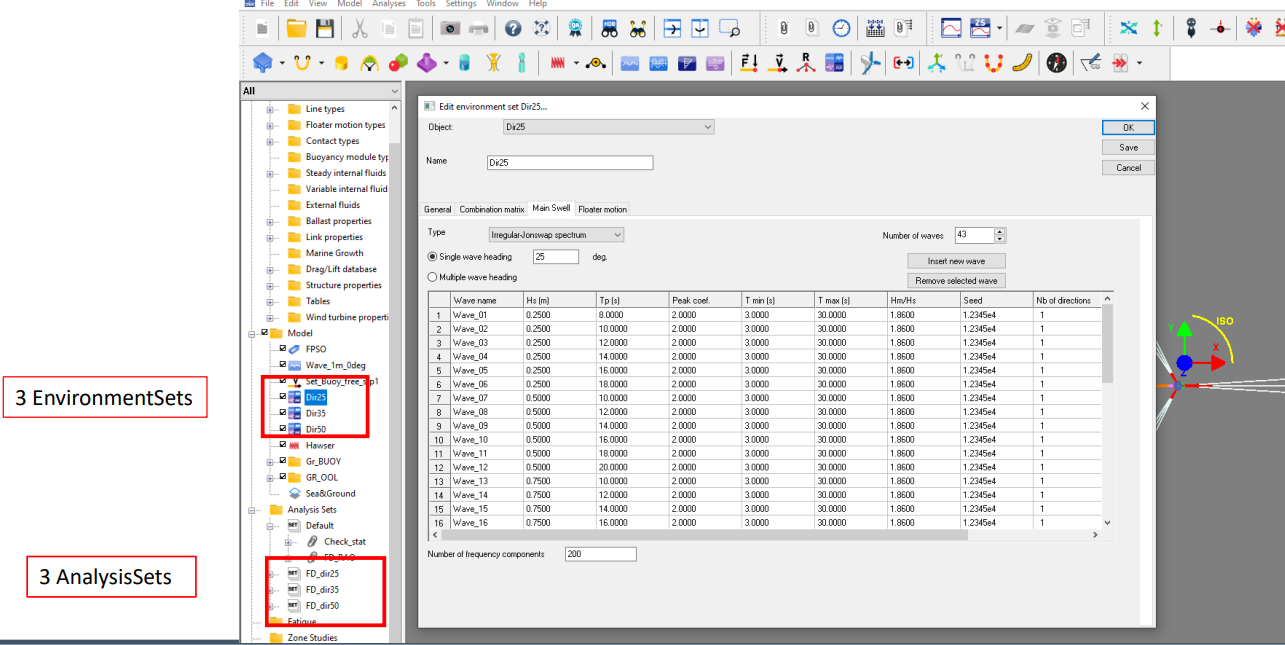Screen dimensions: 1285x645
Task: Expand the Gr_BUOY tree node
Action: pos(270,461)
